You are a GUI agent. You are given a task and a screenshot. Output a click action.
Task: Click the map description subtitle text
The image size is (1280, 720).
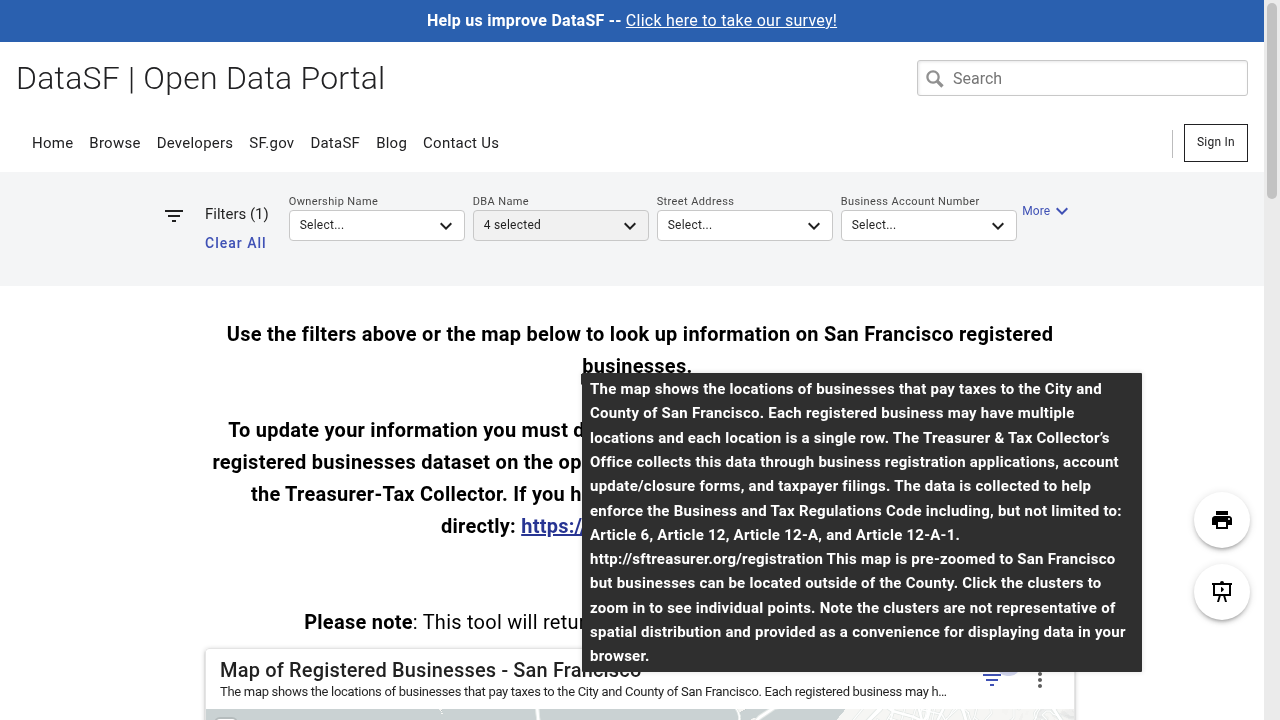tap(583, 691)
